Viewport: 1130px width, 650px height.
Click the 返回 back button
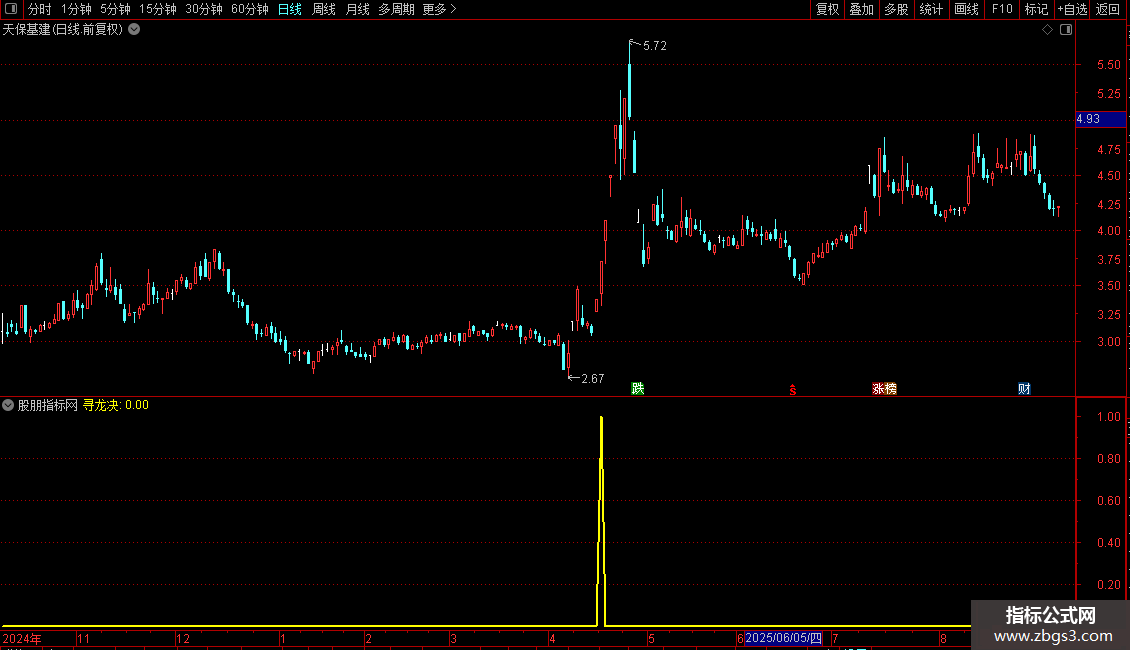tap(1108, 9)
